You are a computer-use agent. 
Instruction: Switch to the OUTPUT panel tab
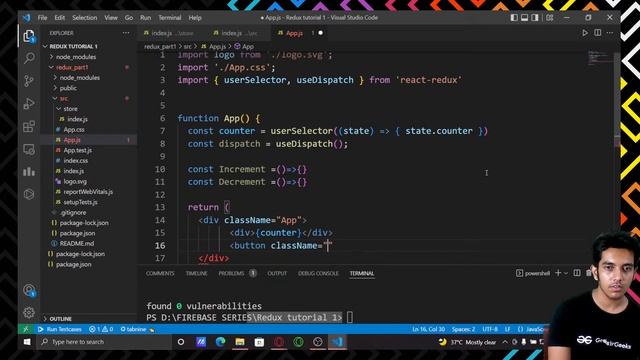click(277, 273)
